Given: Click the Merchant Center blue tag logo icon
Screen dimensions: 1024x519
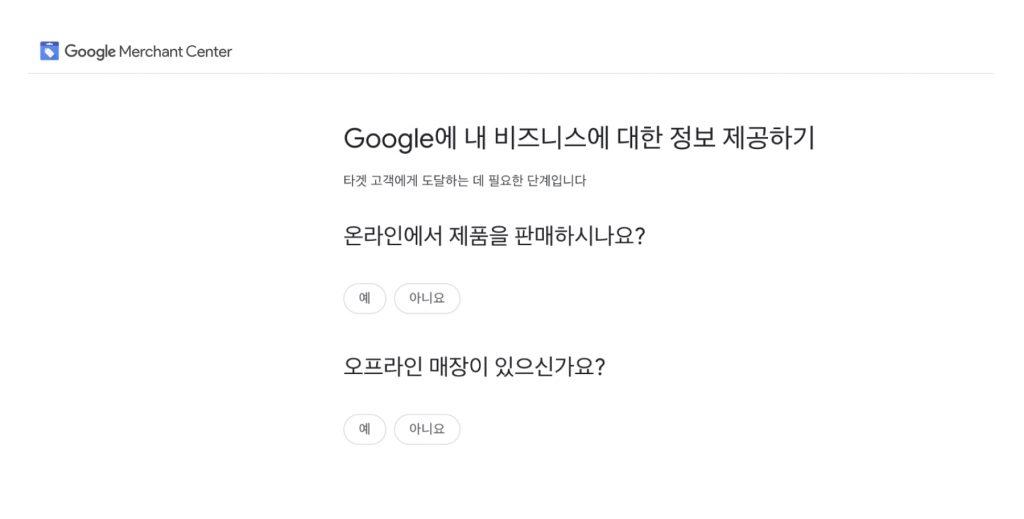Looking at the screenshot, I should click(49, 51).
